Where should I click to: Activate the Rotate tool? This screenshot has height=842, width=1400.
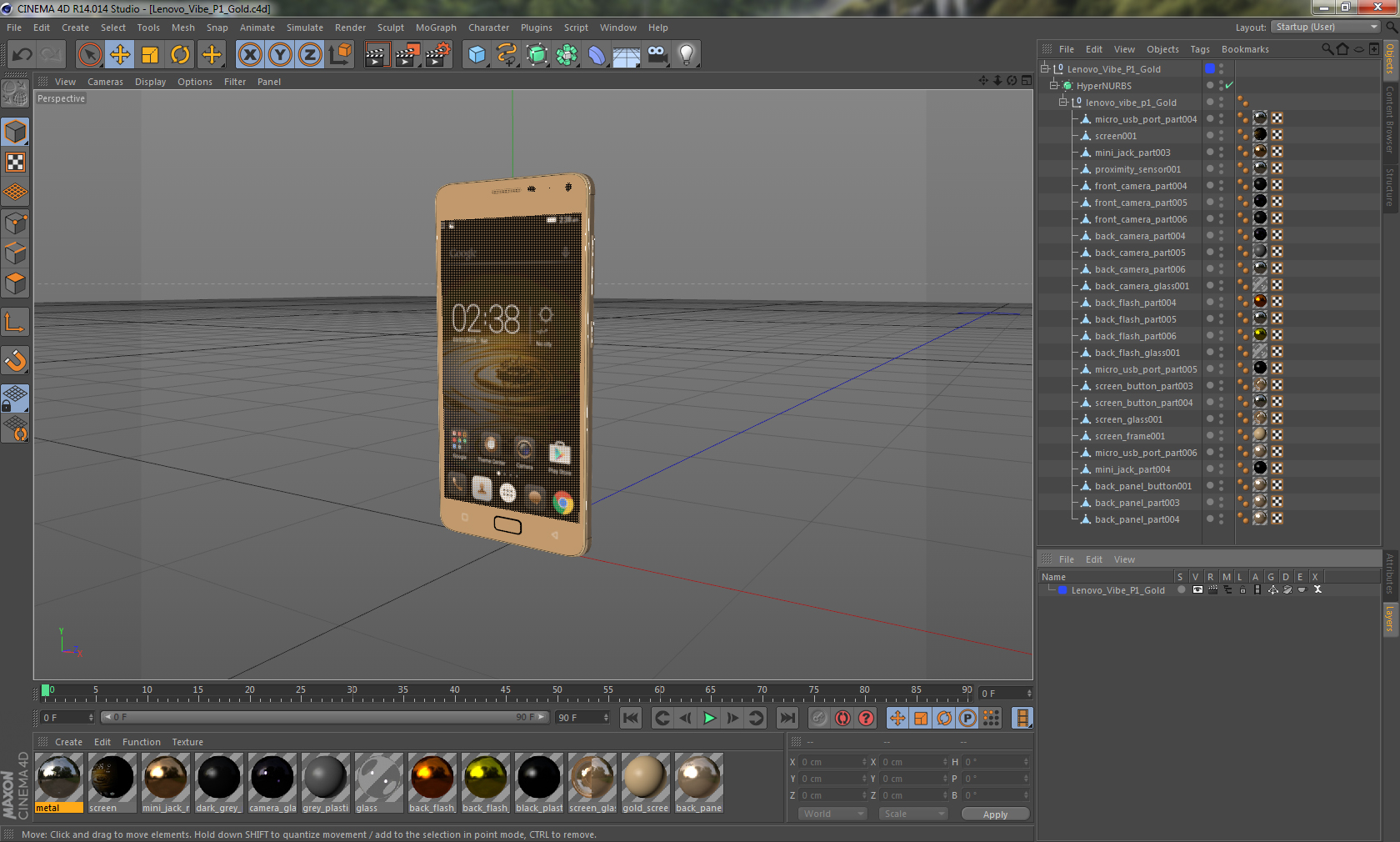click(180, 55)
